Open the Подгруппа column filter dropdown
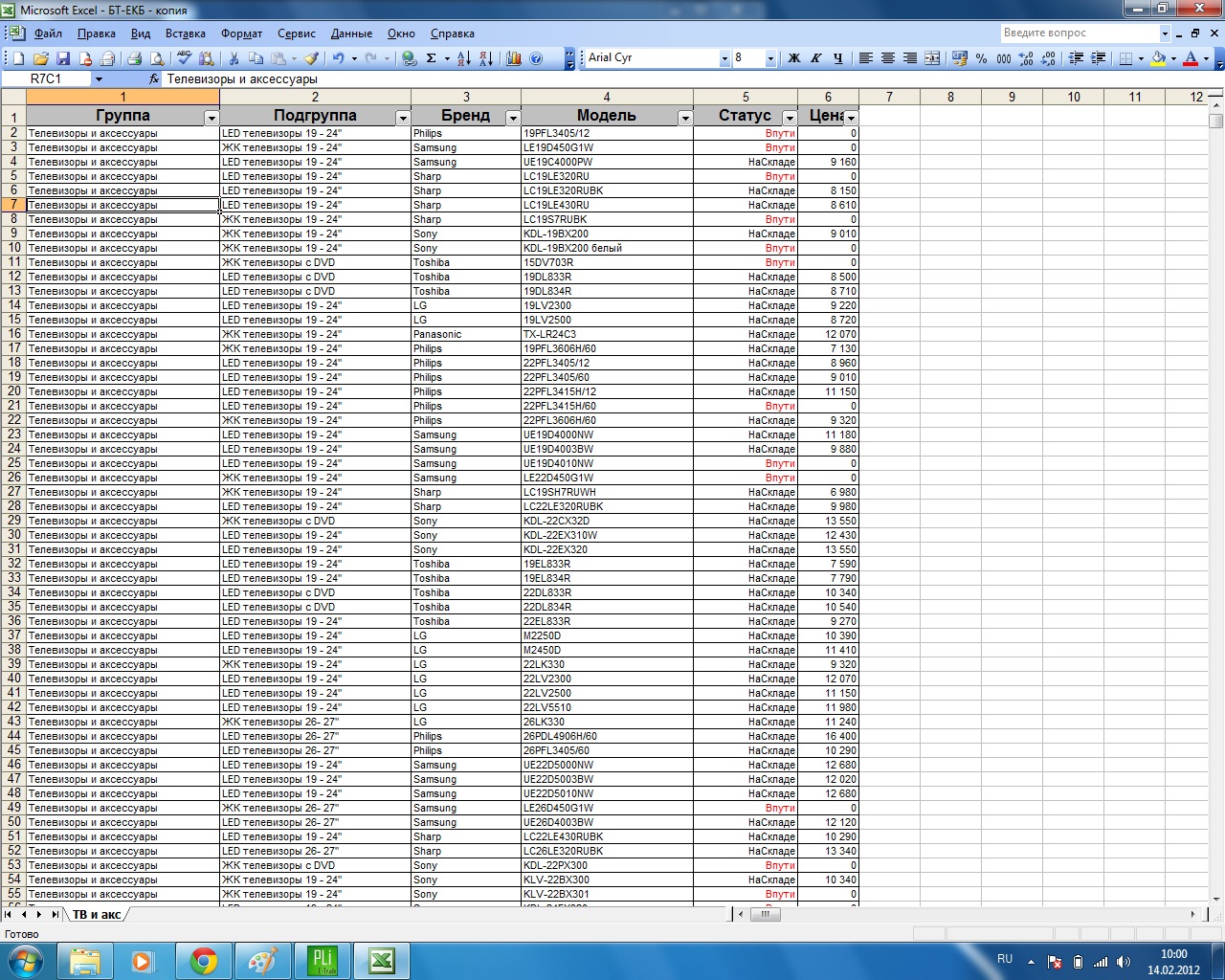The width and height of the screenshot is (1225, 980). click(x=403, y=118)
